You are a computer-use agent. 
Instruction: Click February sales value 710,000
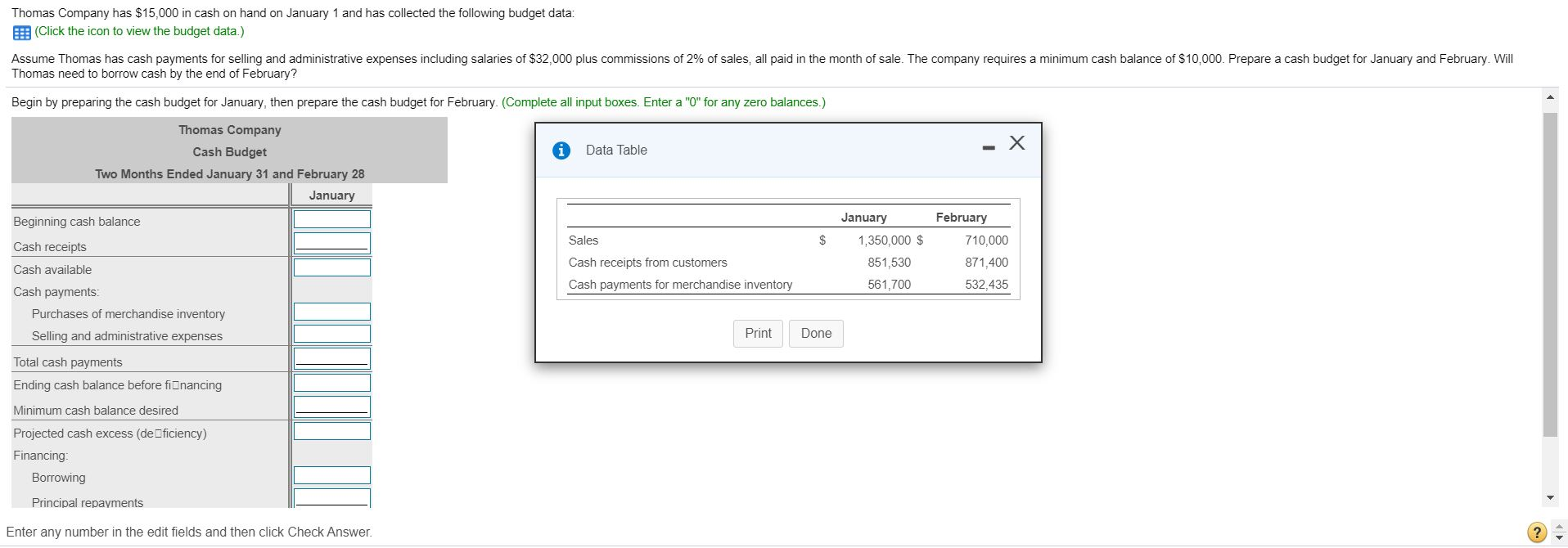coord(986,240)
